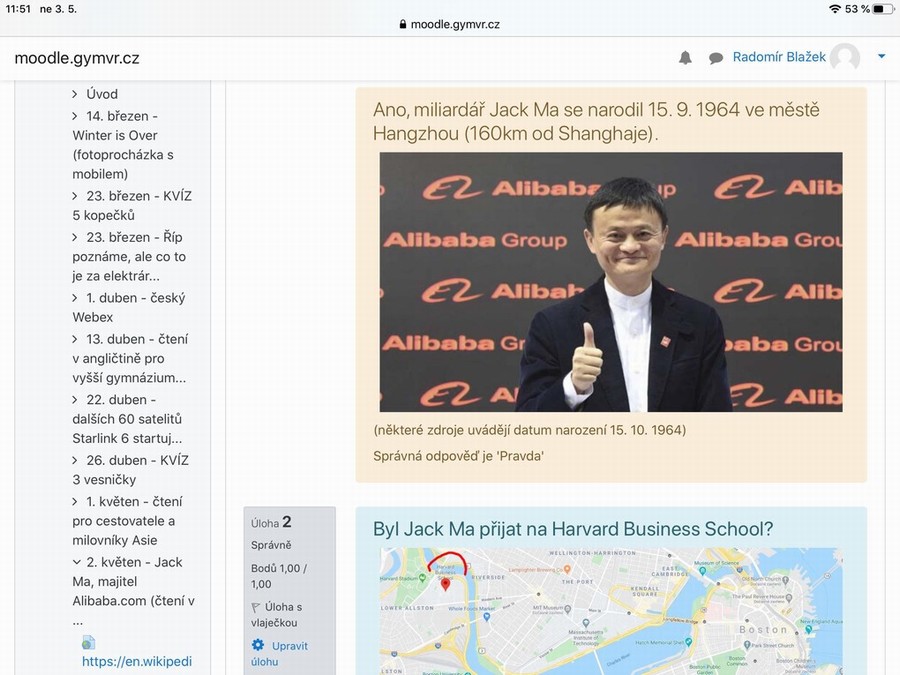This screenshot has width=900, height=675.
Task: Open the messages speech bubble icon
Action: pos(715,58)
